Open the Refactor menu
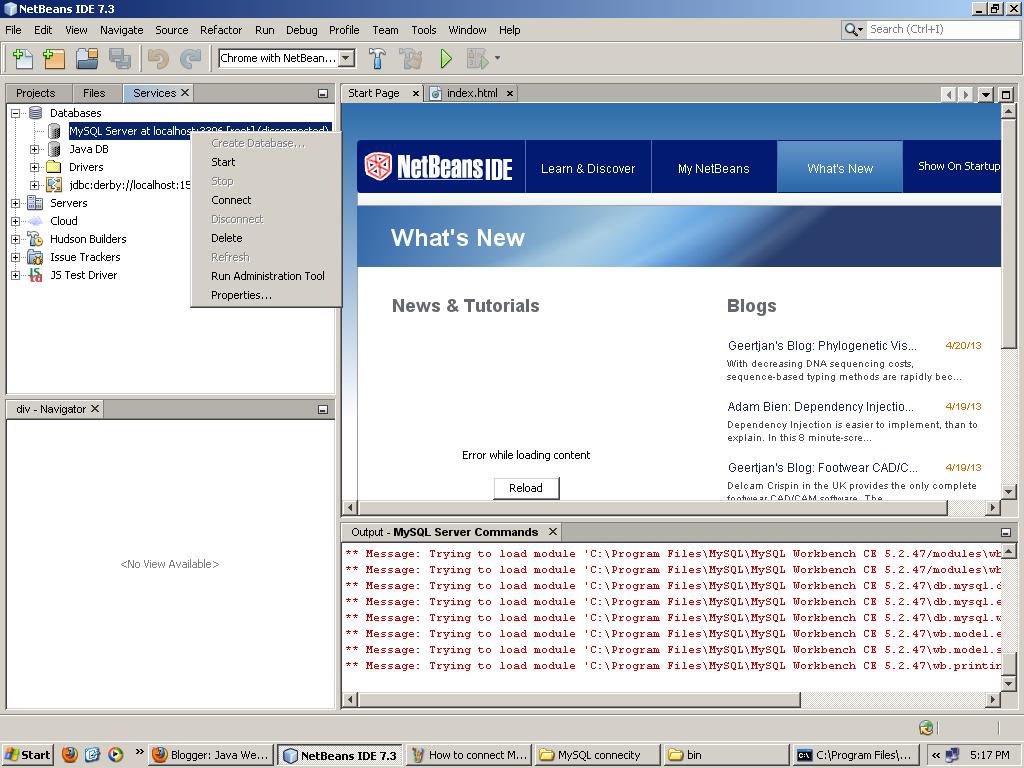Viewport: 1024px width, 768px height. click(221, 30)
